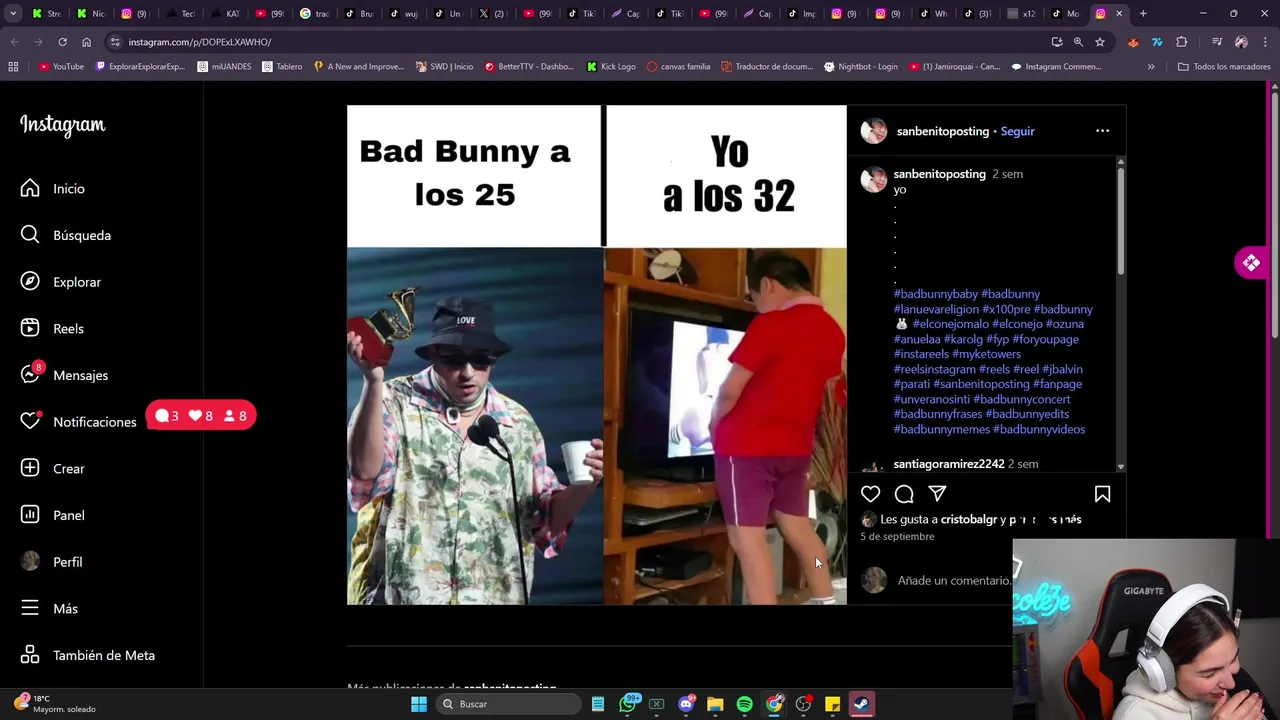Follow sanbenitoposting via Seguir
The height and width of the screenshot is (720, 1280).
[1017, 131]
